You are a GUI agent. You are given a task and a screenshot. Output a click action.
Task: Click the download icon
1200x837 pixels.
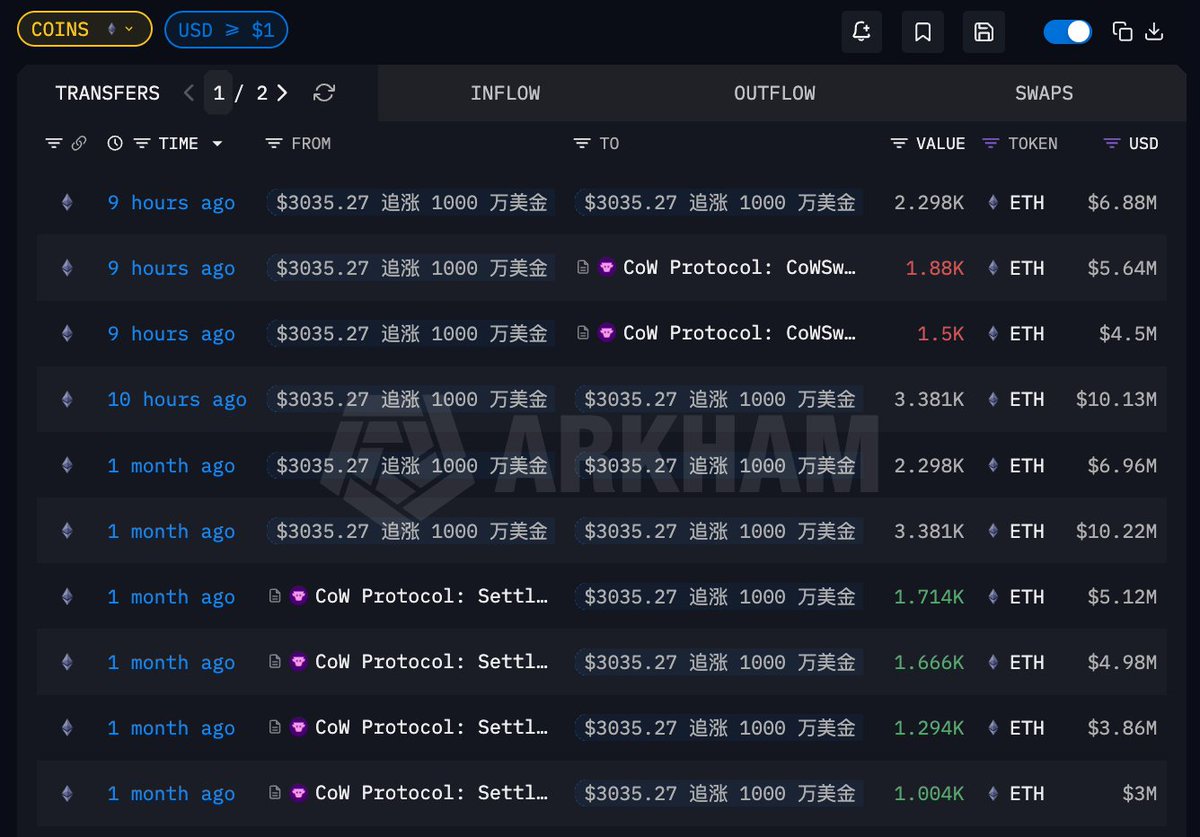[x=1154, y=32]
